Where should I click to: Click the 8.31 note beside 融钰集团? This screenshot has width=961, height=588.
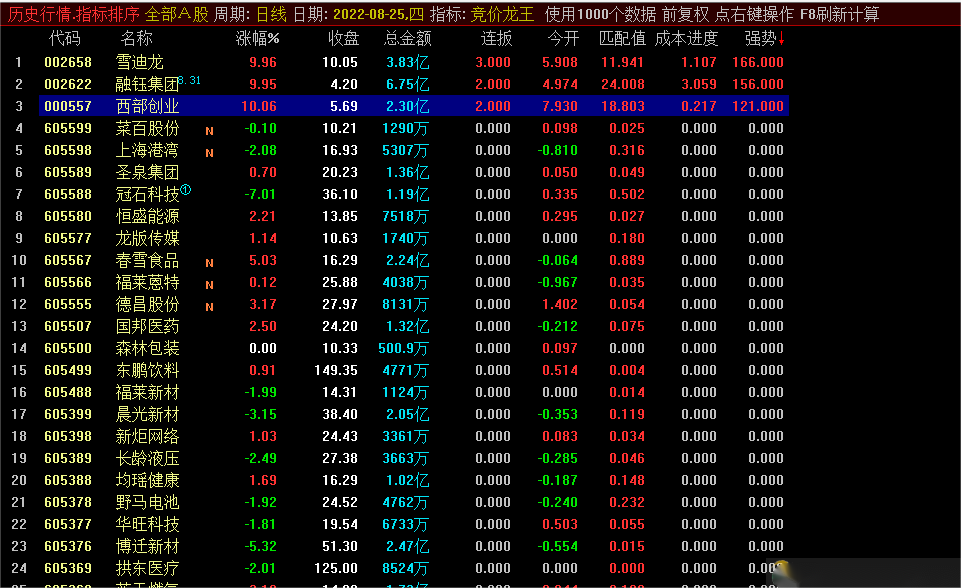pyautogui.click(x=190, y=80)
